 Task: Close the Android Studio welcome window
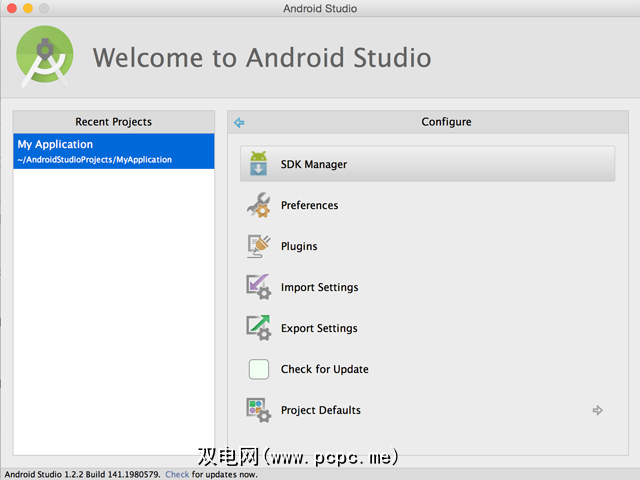(10, 9)
